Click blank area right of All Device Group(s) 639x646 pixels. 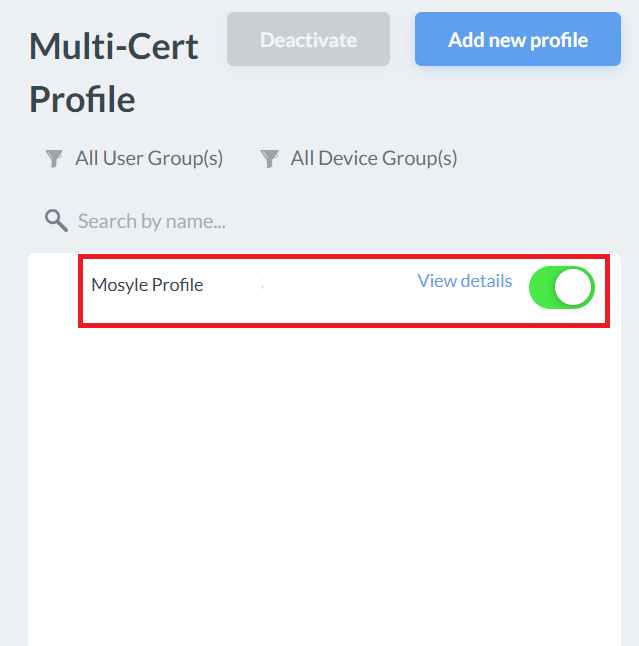pos(550,159)
